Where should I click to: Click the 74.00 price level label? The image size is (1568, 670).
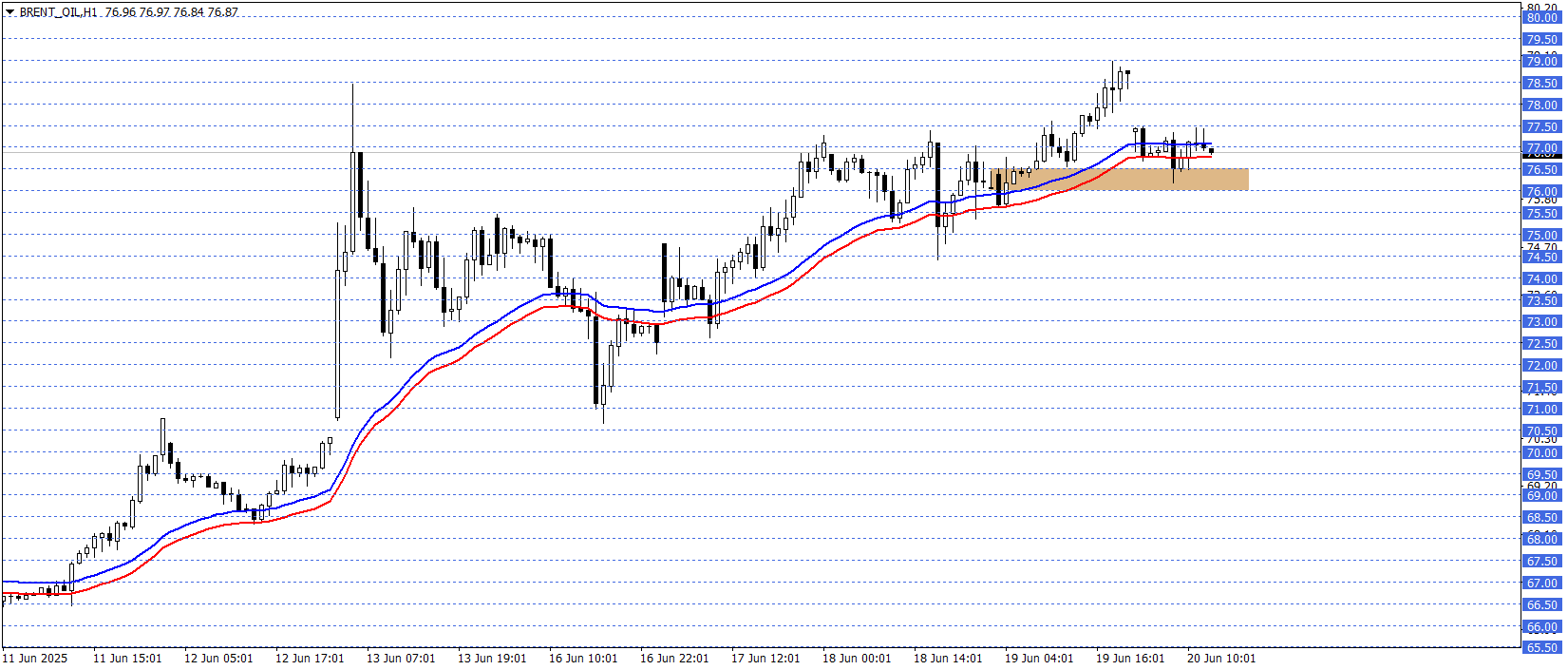[1541, 279]
